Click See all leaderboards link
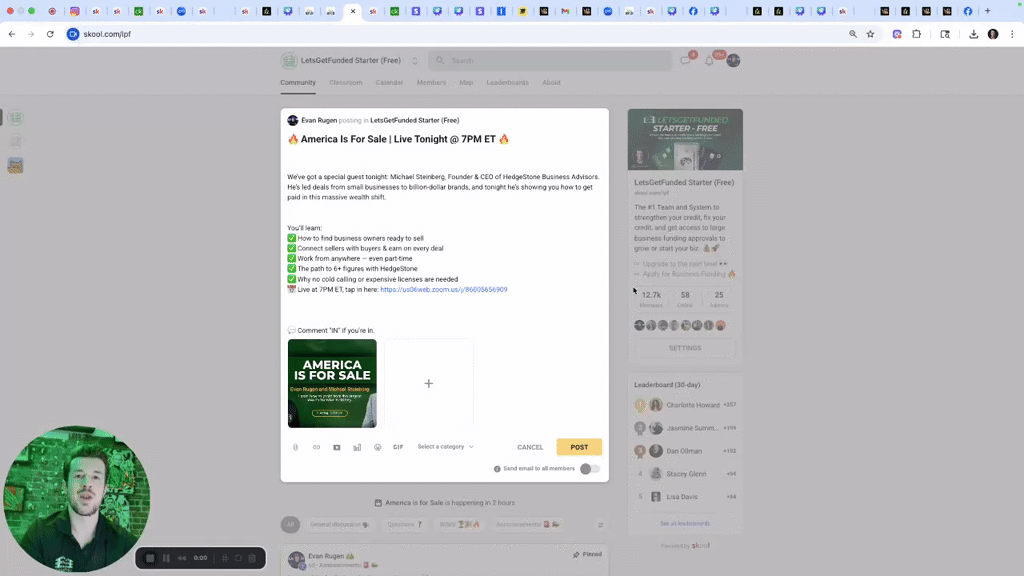 click(x=685, y=524)
